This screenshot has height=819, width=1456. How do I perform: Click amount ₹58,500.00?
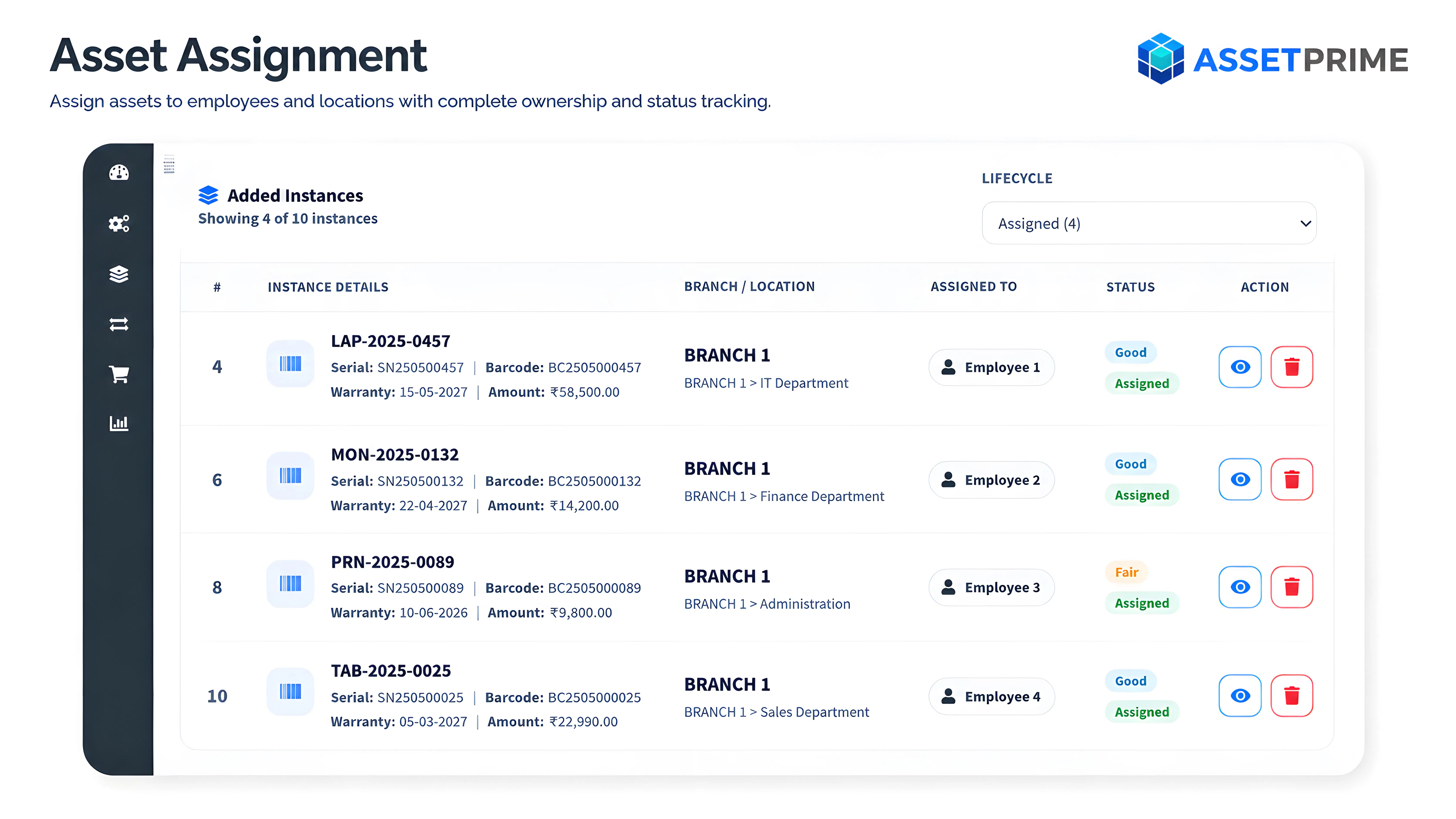coord(585,392)
